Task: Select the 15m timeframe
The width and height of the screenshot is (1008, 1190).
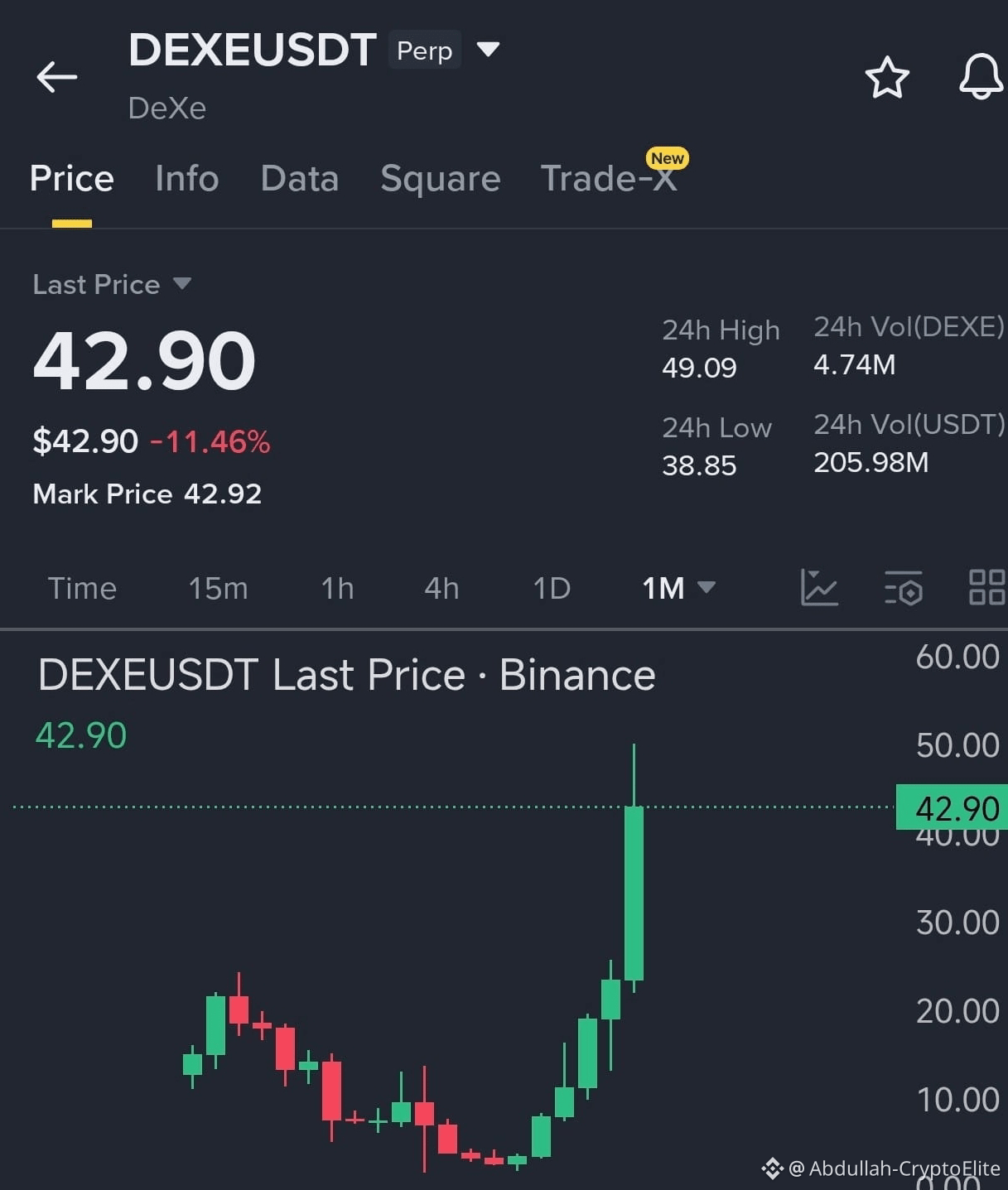Action: (218, 588)
